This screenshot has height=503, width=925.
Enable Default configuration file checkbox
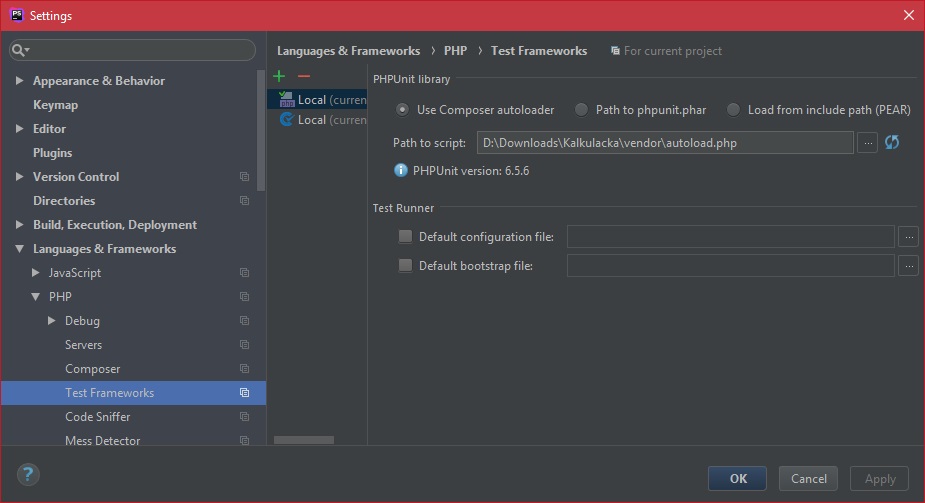pyautogui.click(x=405, y=236)
